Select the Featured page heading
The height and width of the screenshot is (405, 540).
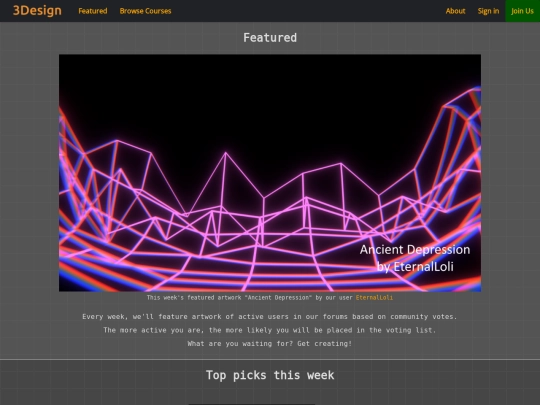pos(270,38)
